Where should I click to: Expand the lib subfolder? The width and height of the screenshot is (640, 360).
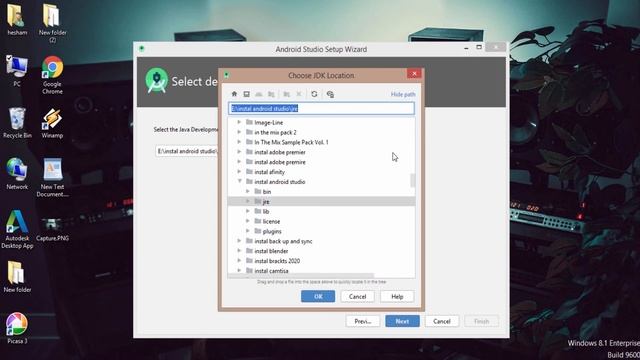pyautogui.click(x=248, y=211)
